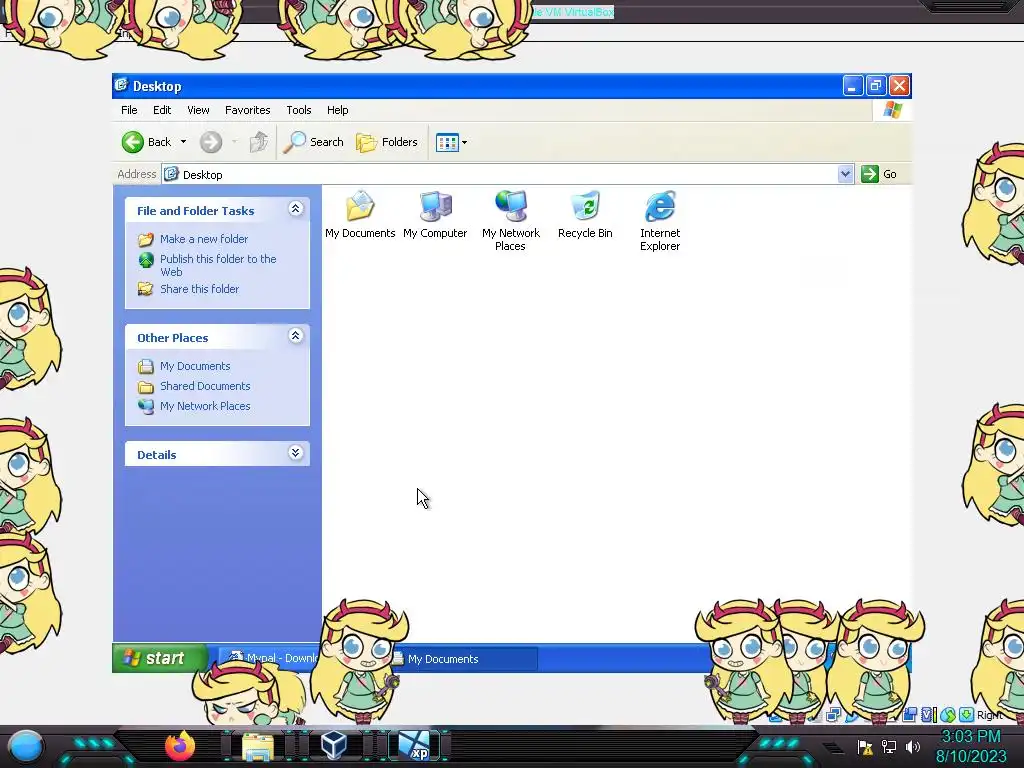Open the Tools menu
1024x768 pixels.
pos(298,110)
